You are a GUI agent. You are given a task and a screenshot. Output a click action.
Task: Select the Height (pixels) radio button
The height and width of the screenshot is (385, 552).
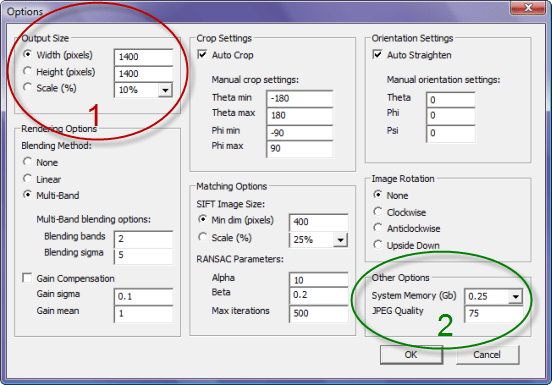pyautogui.click(x=27, y=71)
